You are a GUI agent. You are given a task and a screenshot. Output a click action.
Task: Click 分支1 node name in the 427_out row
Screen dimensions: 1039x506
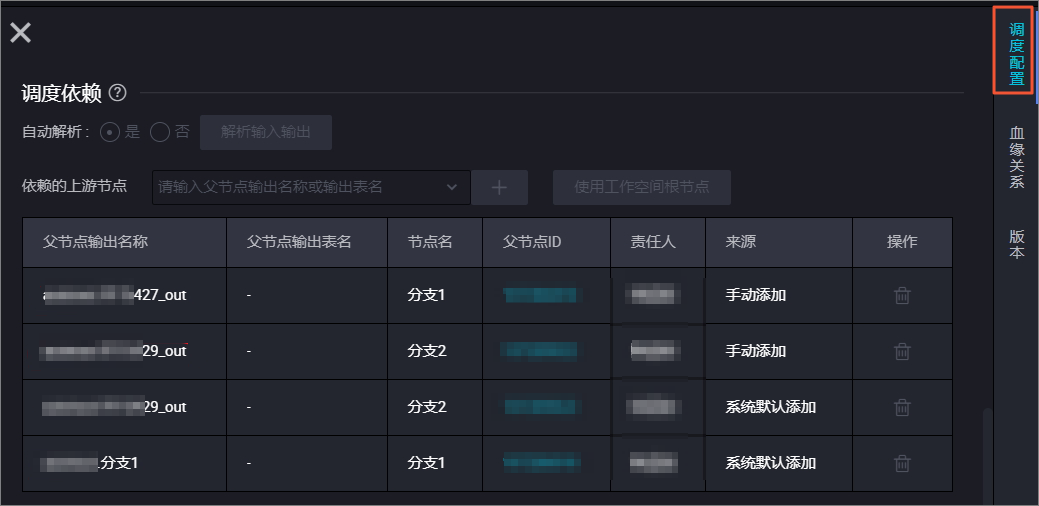tap(426, 295)
